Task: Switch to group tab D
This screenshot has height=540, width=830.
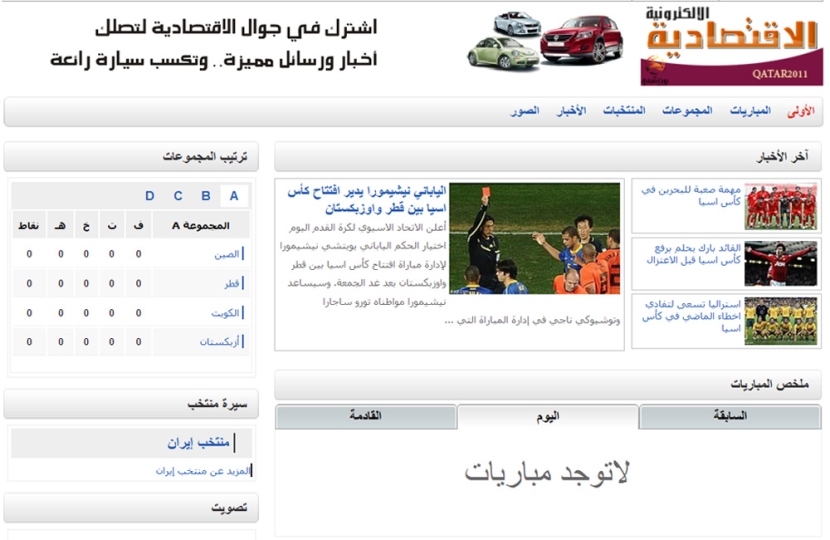Action: point(150,196)
